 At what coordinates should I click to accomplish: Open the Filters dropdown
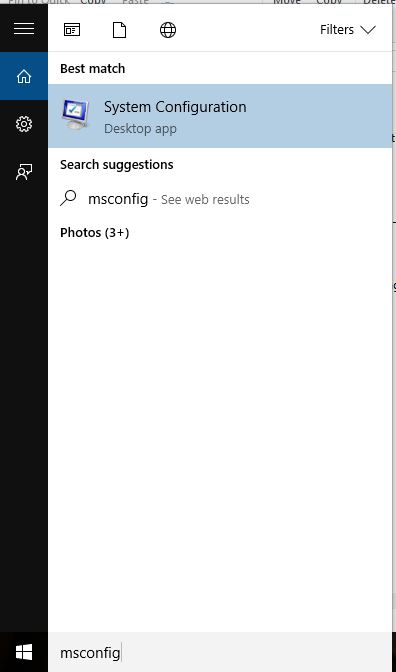[x=348, y=30]
